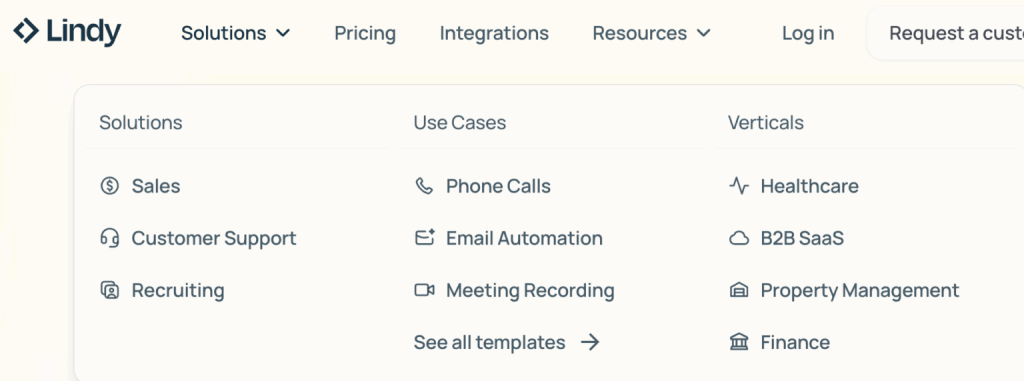Collapse the Solutions dropdown chevron

(283, 33)
